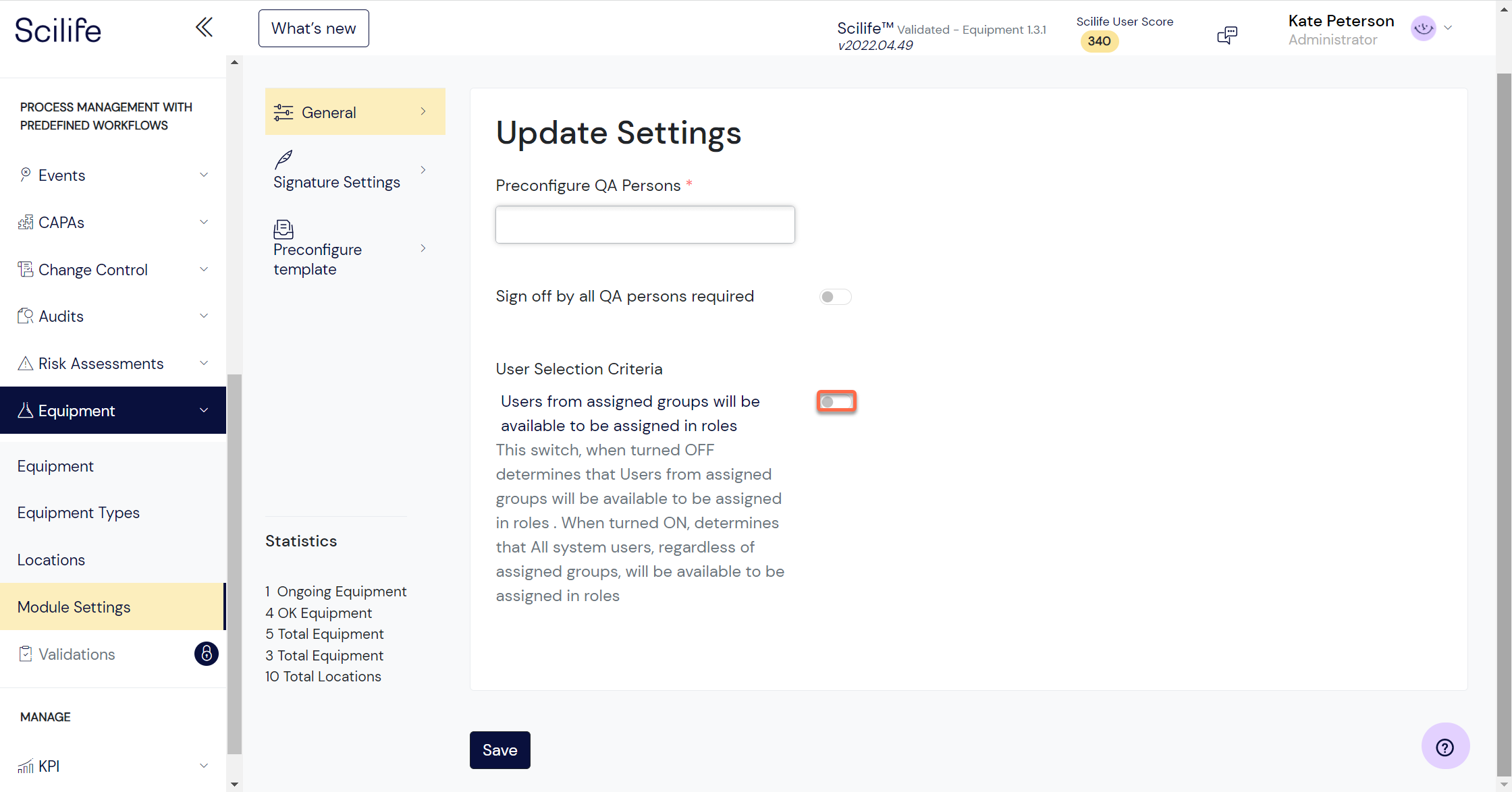
Task: Open user profile dropdown arrow
Action: click(x=1448, y=28)
